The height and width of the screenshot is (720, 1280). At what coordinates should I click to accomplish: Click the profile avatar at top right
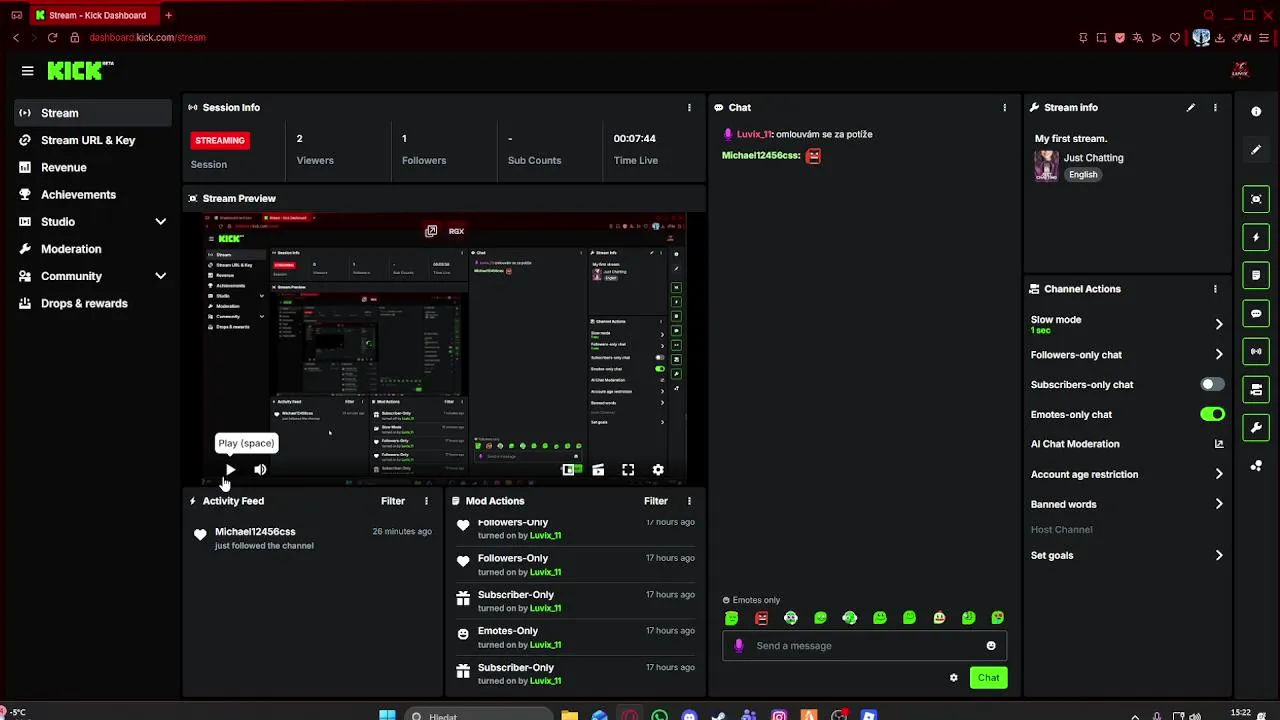click(1240, 70)
